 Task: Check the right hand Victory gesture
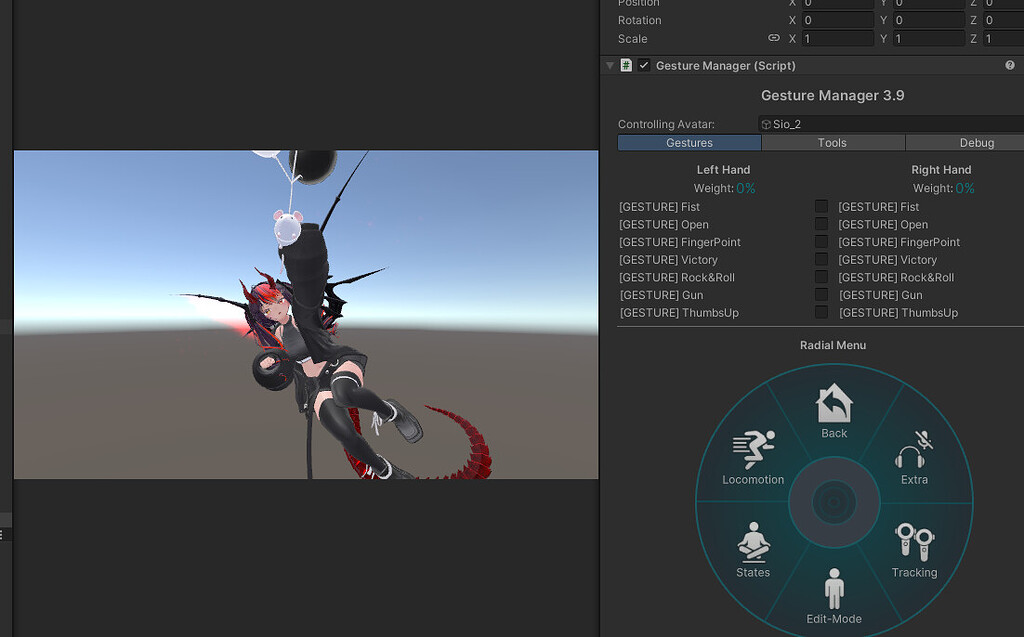pyautogui.click(x=821, y=259)
